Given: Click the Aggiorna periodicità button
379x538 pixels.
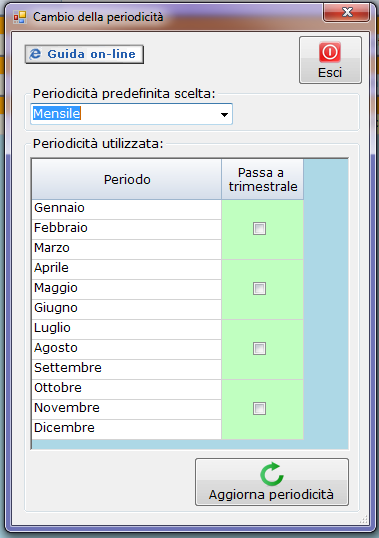Looking at the screenshot, I should coord(272,482).
